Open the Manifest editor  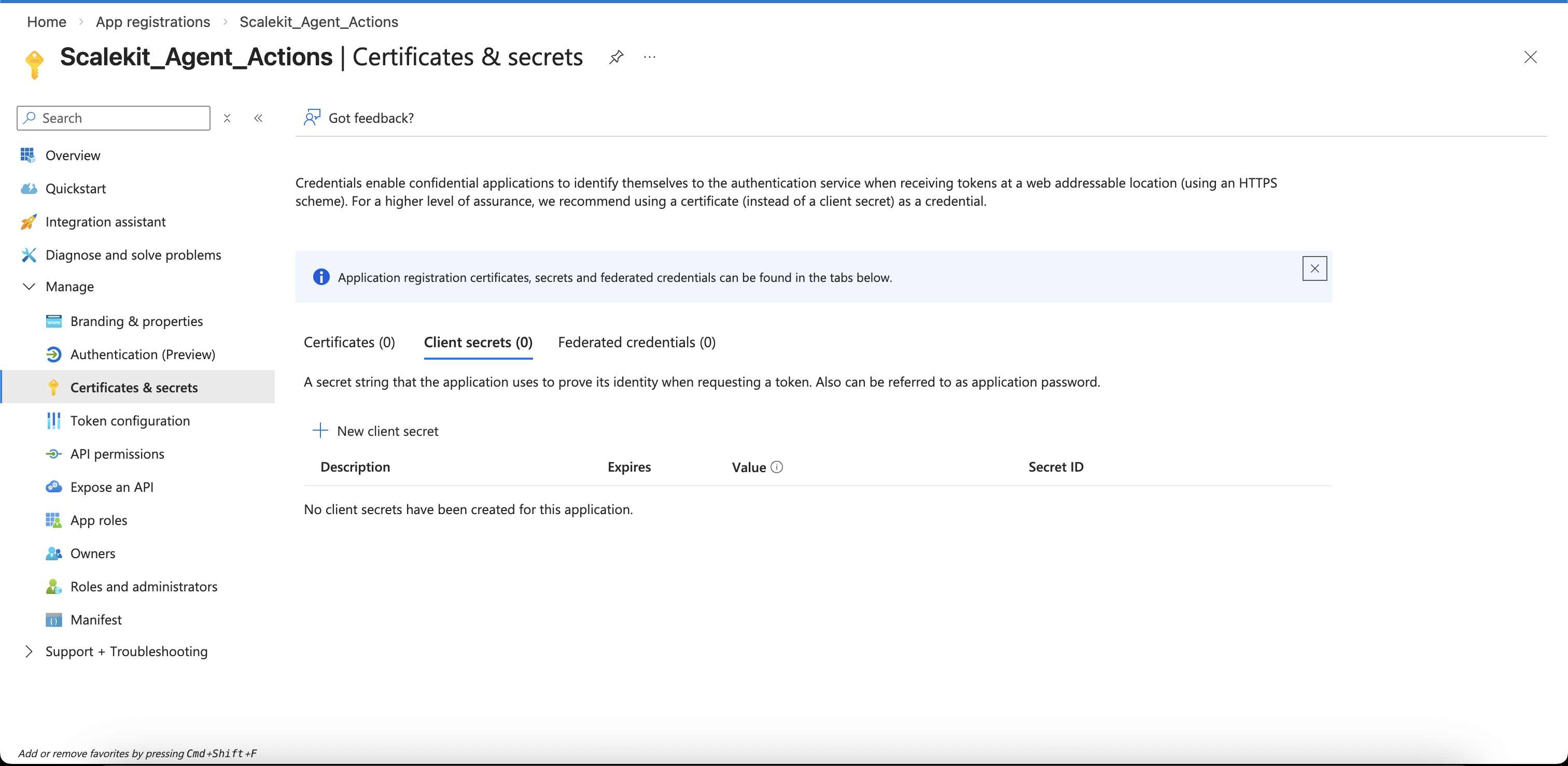[96, 619]
